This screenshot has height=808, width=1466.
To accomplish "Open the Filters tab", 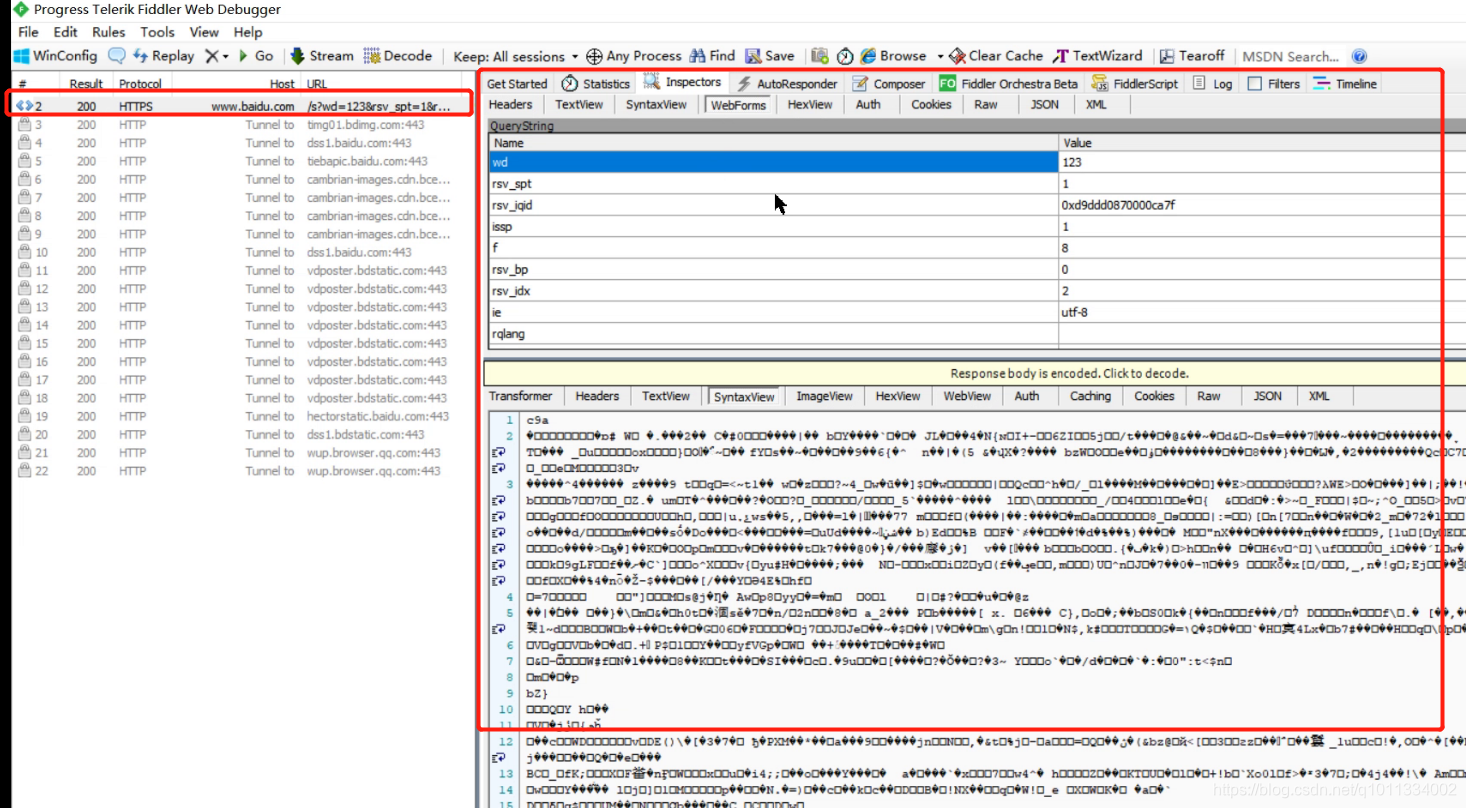I will point(1274,84).
